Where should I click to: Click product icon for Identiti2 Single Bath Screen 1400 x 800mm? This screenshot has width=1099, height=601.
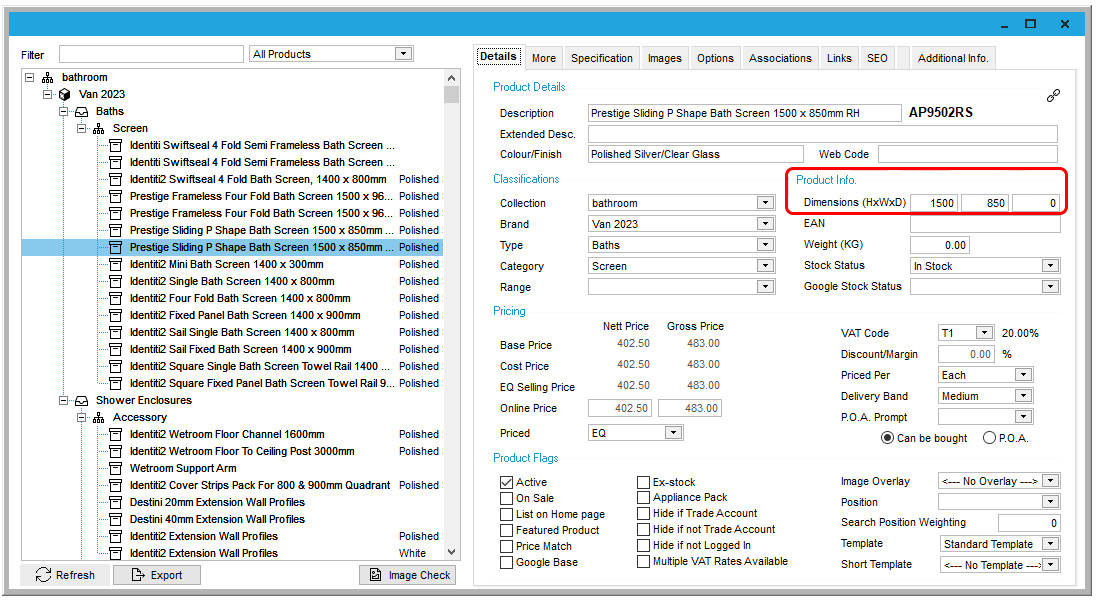116,281
